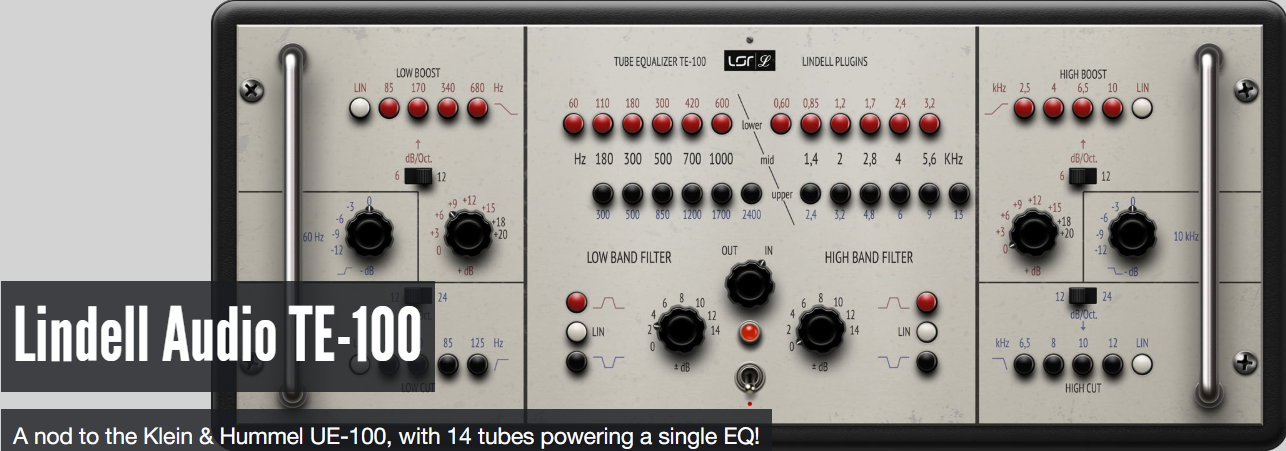Select the 340 Hz Low Boost button
The width and height of the screenshot is (1286, 451).
pyautogui.click(x=448, y=109)
